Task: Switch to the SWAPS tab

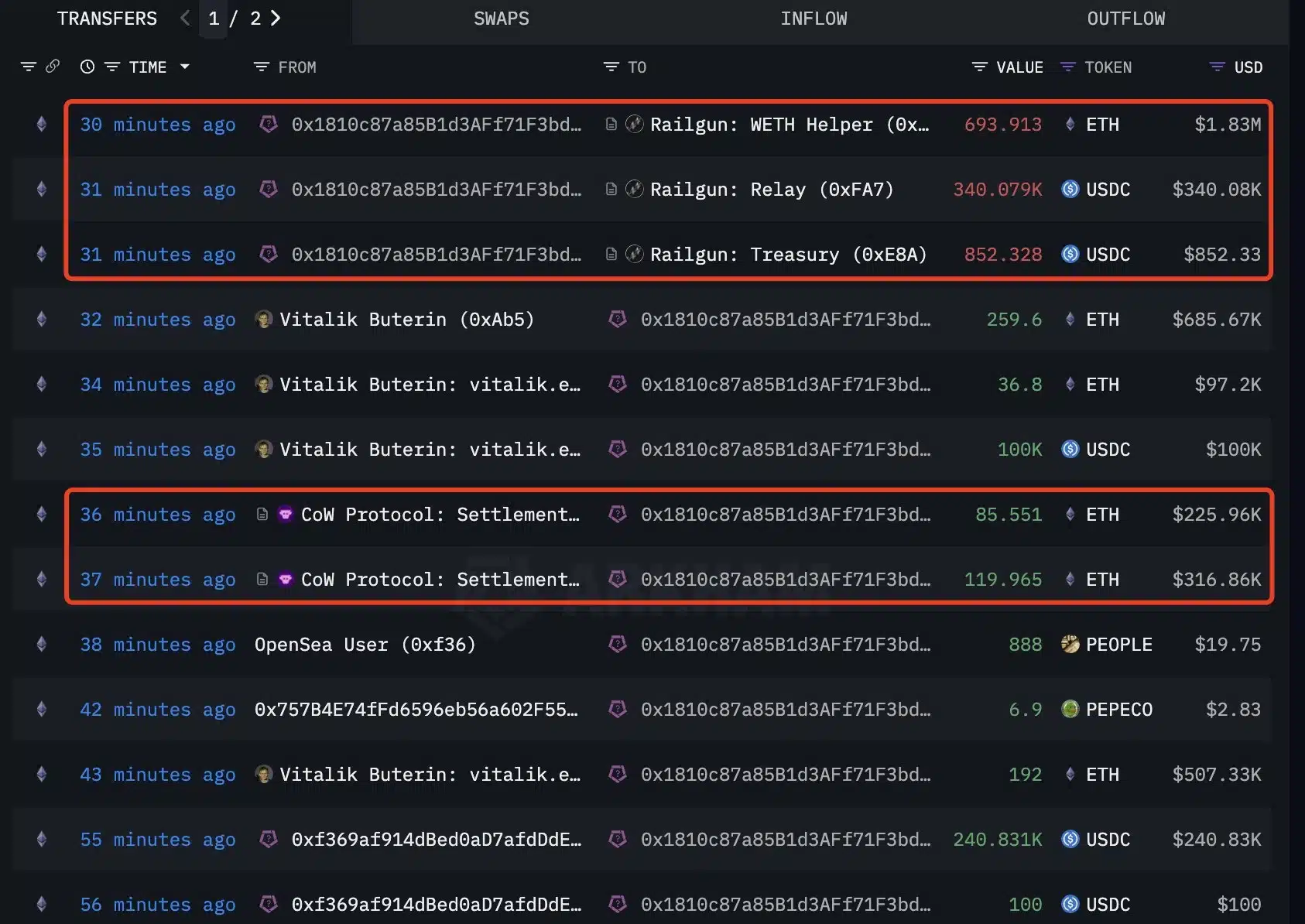Action: 501,18
